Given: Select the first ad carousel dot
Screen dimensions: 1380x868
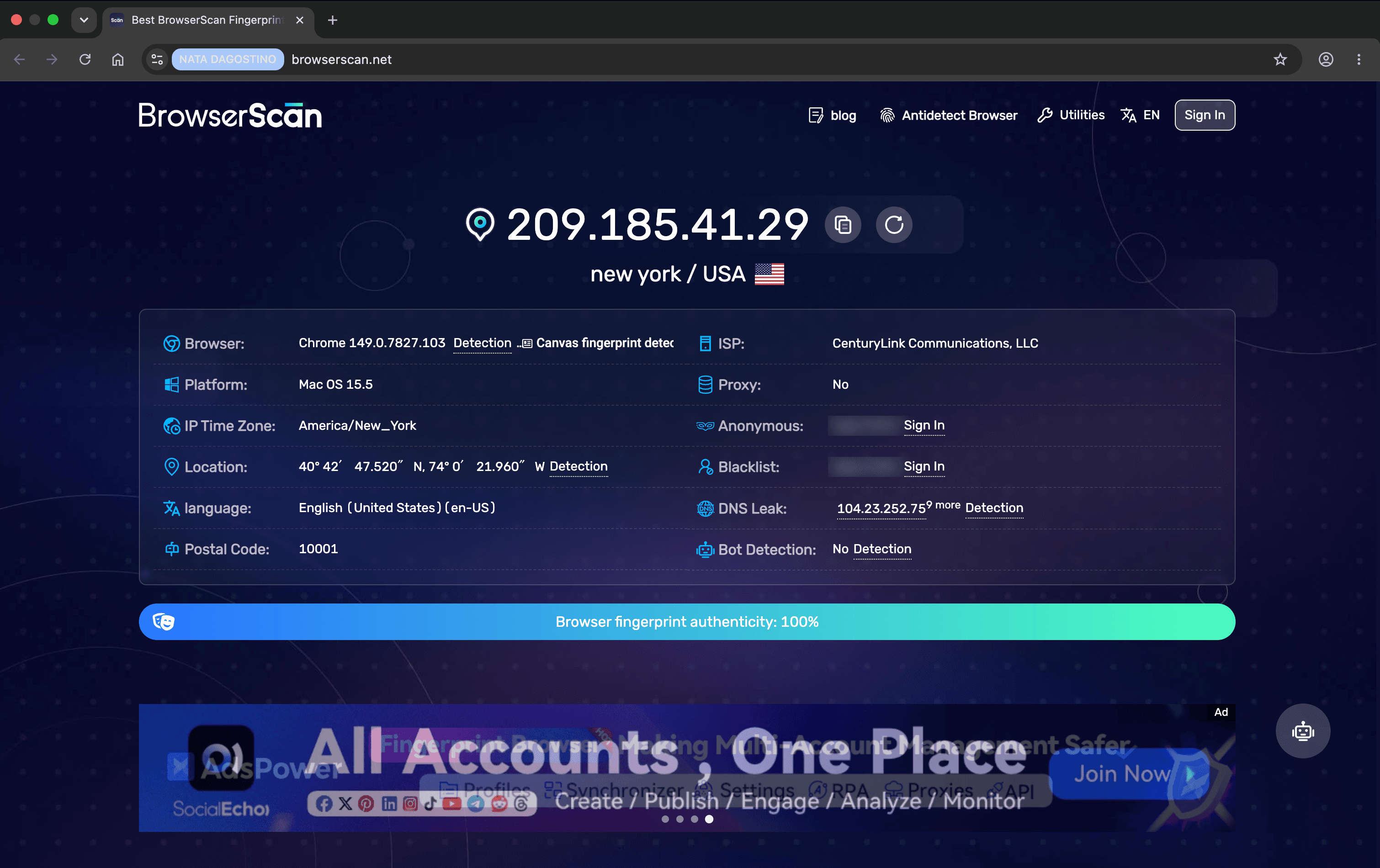Looking at the screenshot, I should [665, 819].
